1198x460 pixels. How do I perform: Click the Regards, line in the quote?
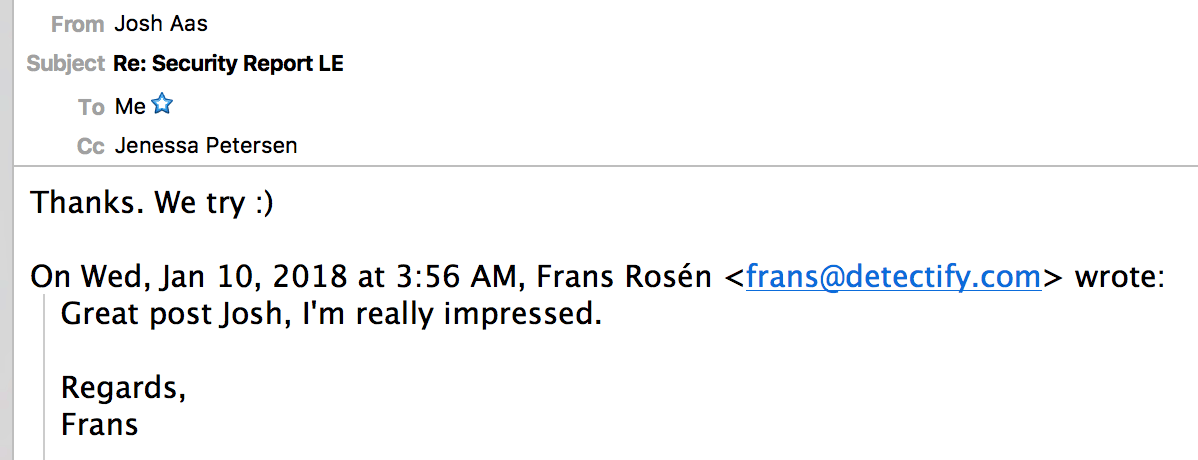coord(124,388)
